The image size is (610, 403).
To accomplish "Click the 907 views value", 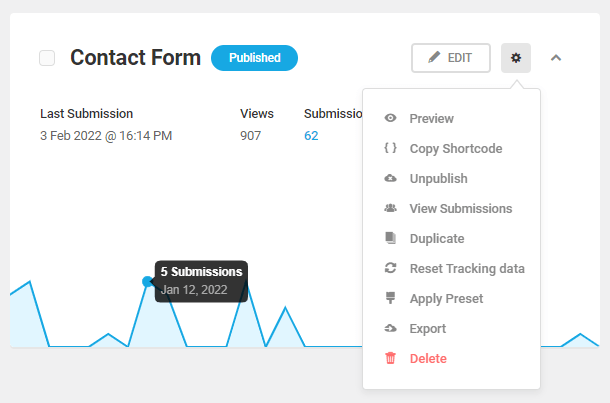I will point(251,136).
